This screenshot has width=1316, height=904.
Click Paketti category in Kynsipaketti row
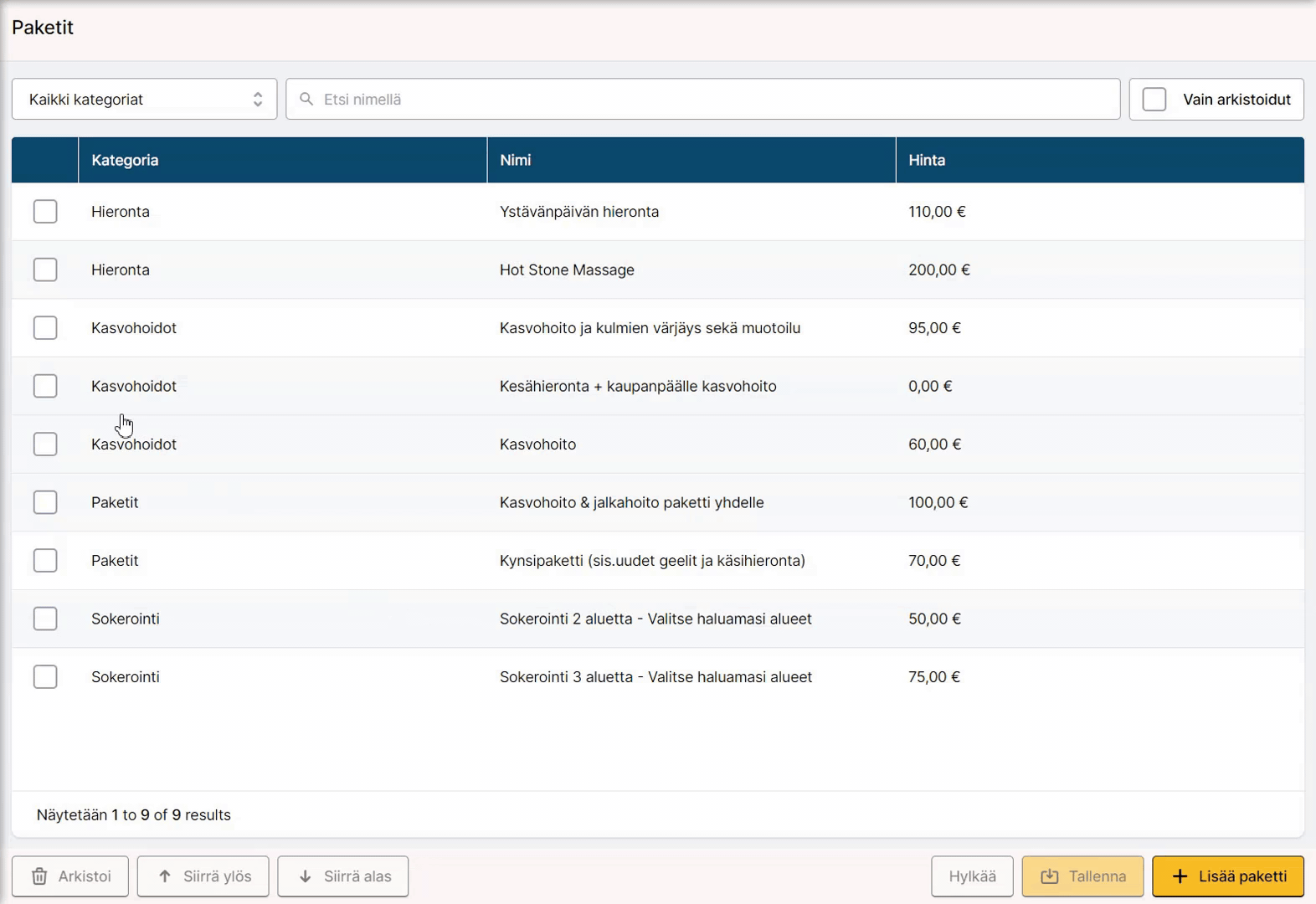(115, 561)
